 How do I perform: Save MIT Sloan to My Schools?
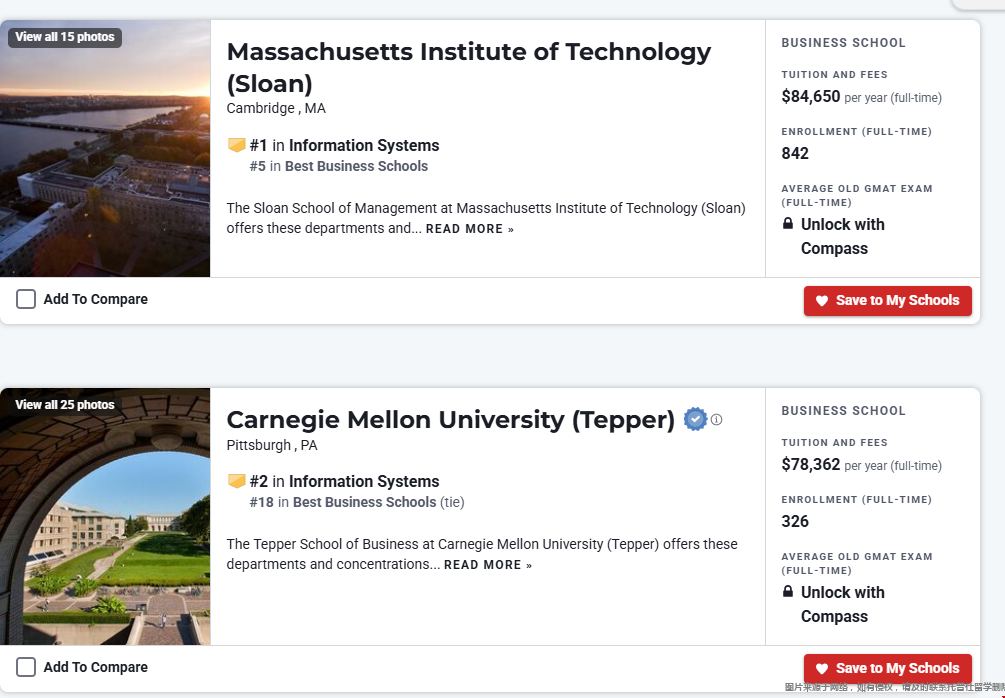(888, 301)
